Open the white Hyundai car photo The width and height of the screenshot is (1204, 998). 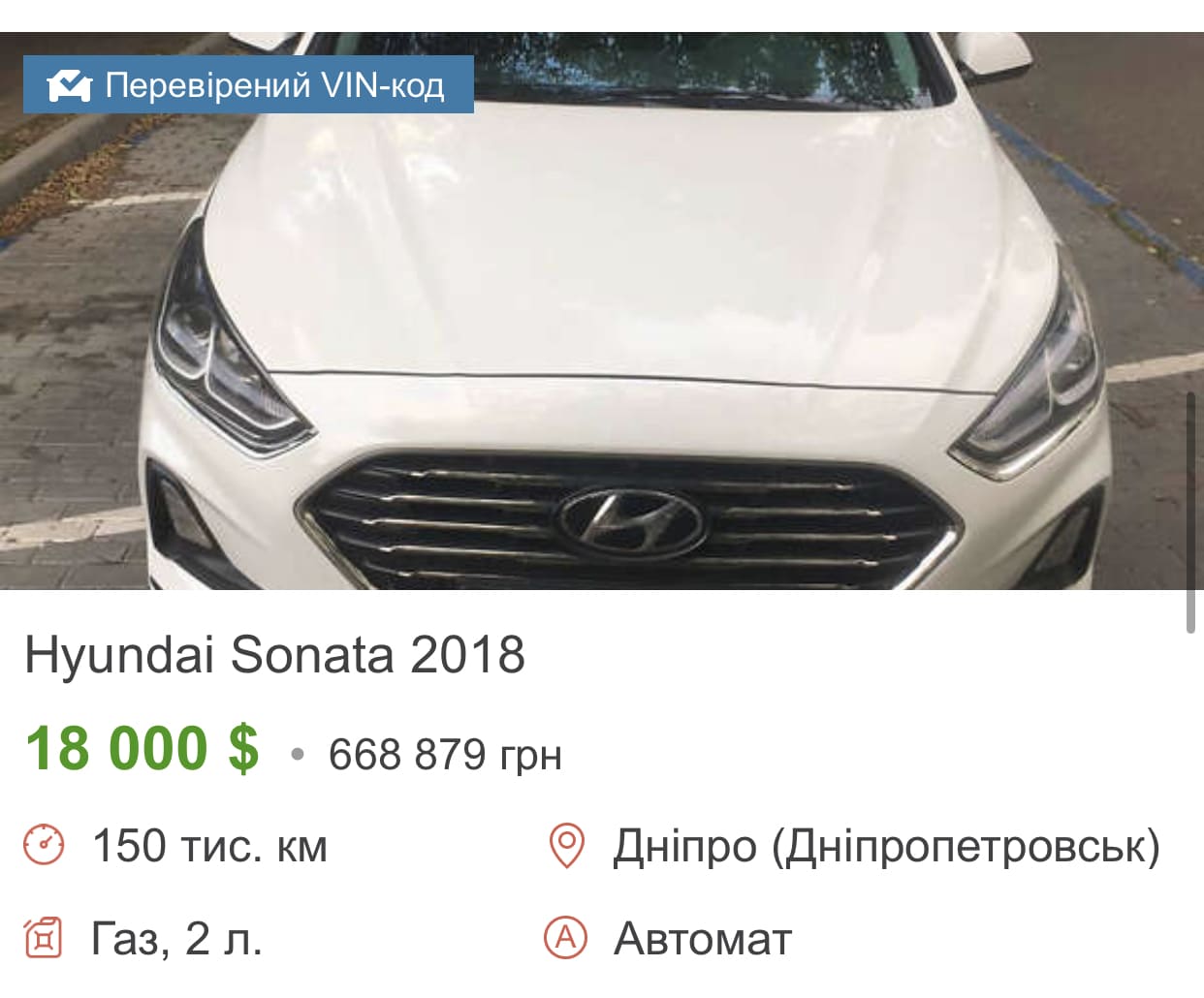coord(602,310)
